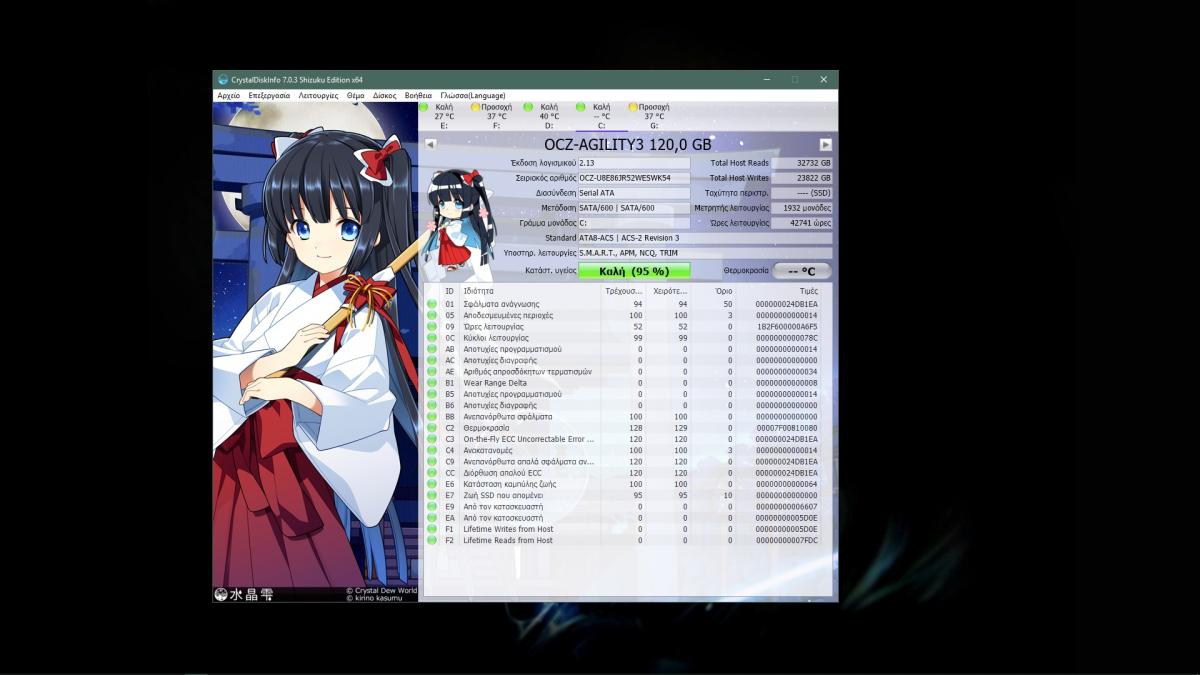Select the Κατάσταση καμπύλης ζωής row

pyautogui.click(x=627, y=484)
